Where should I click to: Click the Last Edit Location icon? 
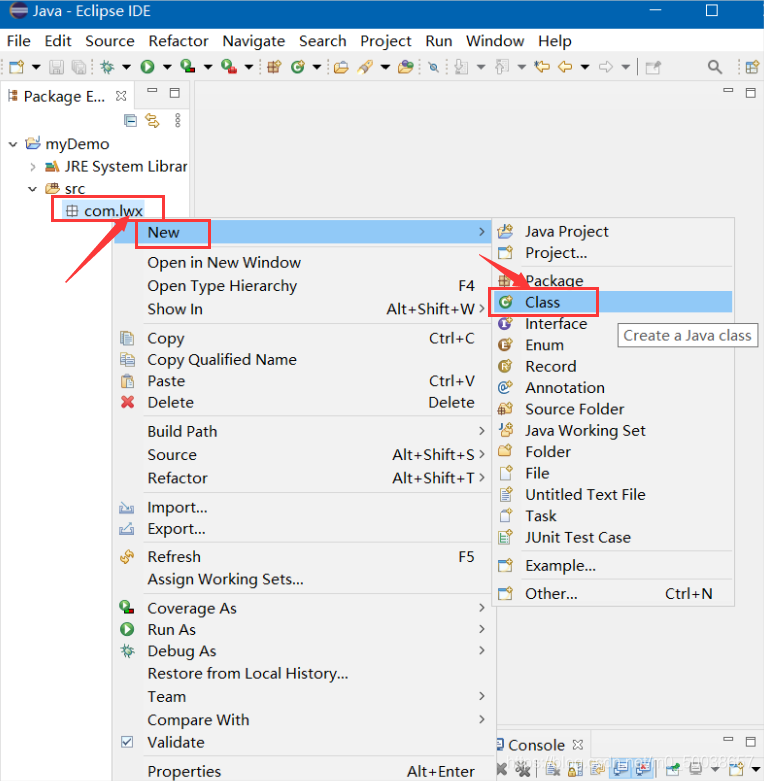tap(542, 66)
